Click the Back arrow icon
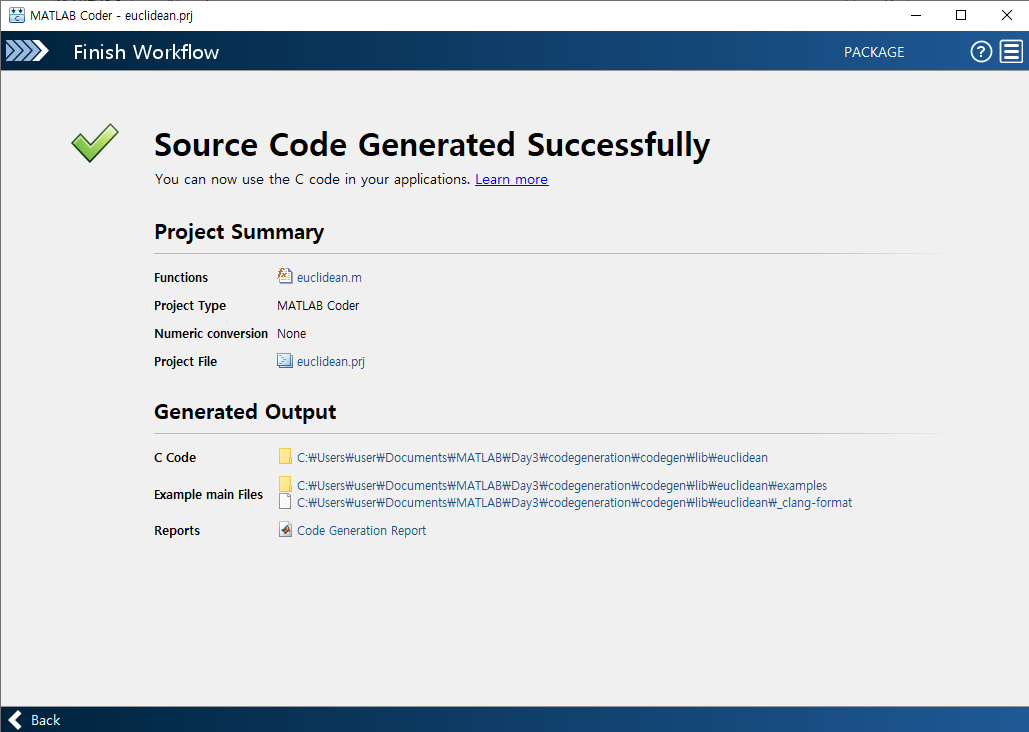Image resolution: width=1029 pixels, height=732 pixels. [x=16, y=720]
